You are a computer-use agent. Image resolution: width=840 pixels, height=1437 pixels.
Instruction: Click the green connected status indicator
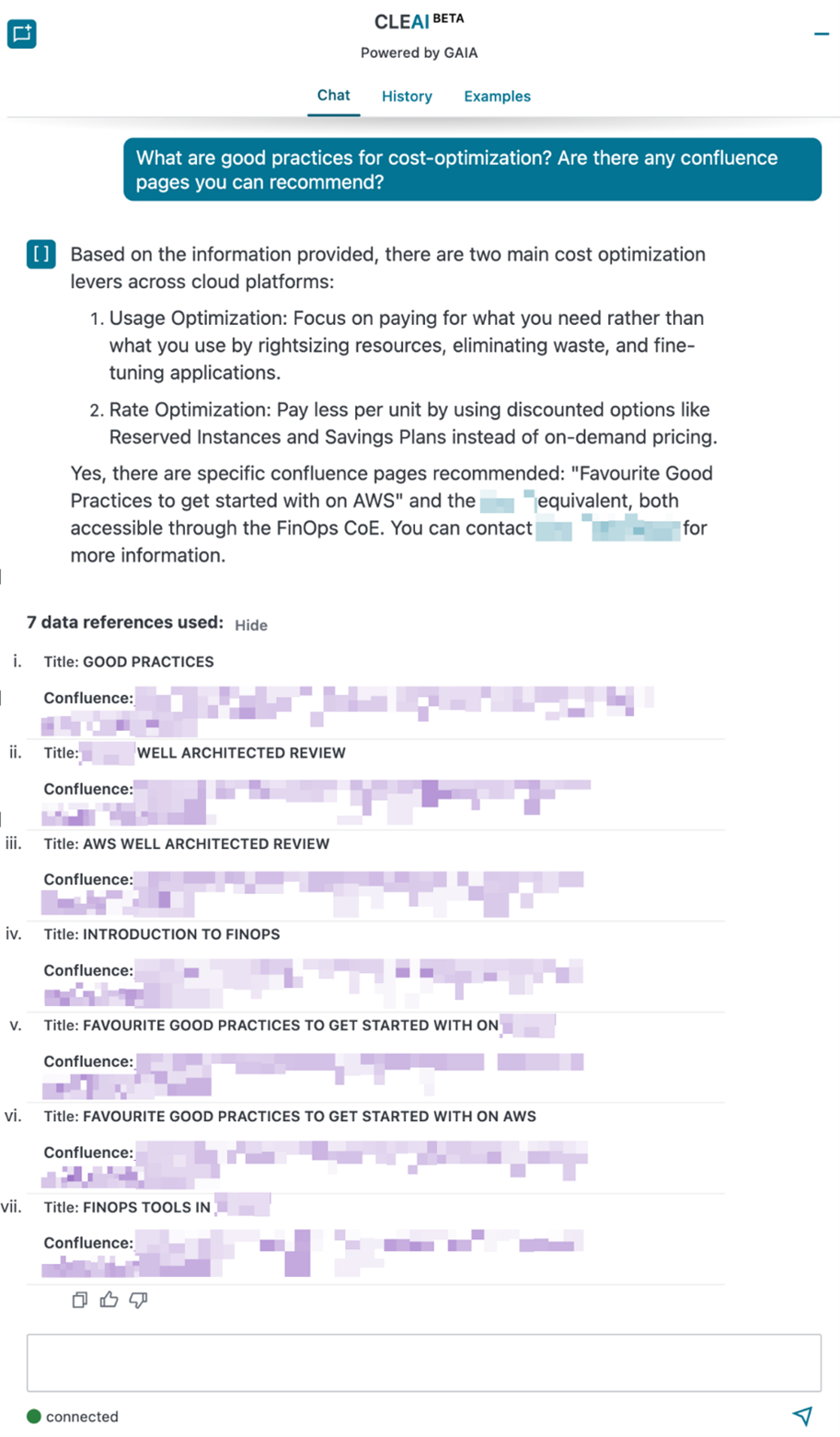34,1417
